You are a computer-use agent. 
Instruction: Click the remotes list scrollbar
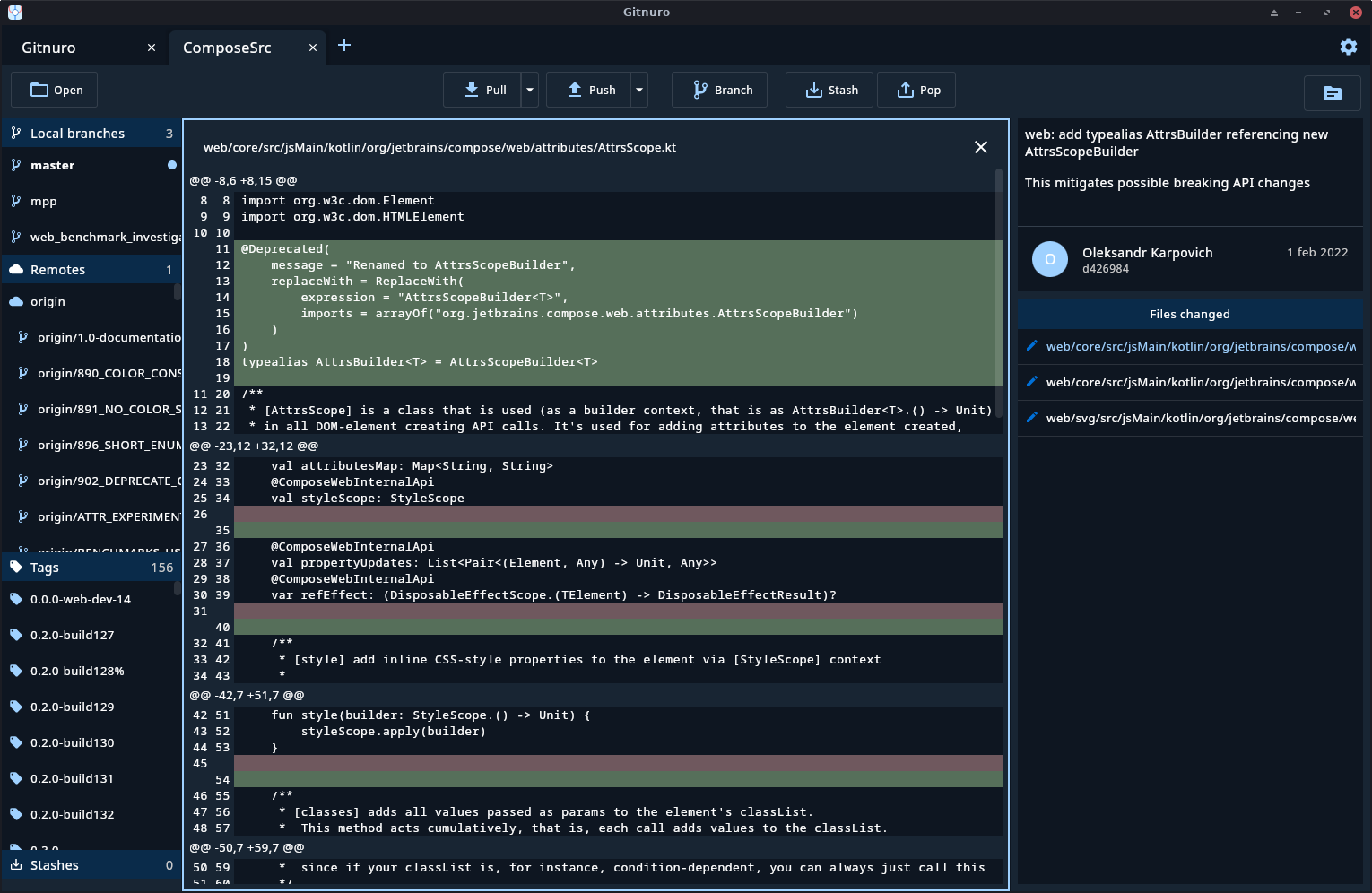coord(178,292)
